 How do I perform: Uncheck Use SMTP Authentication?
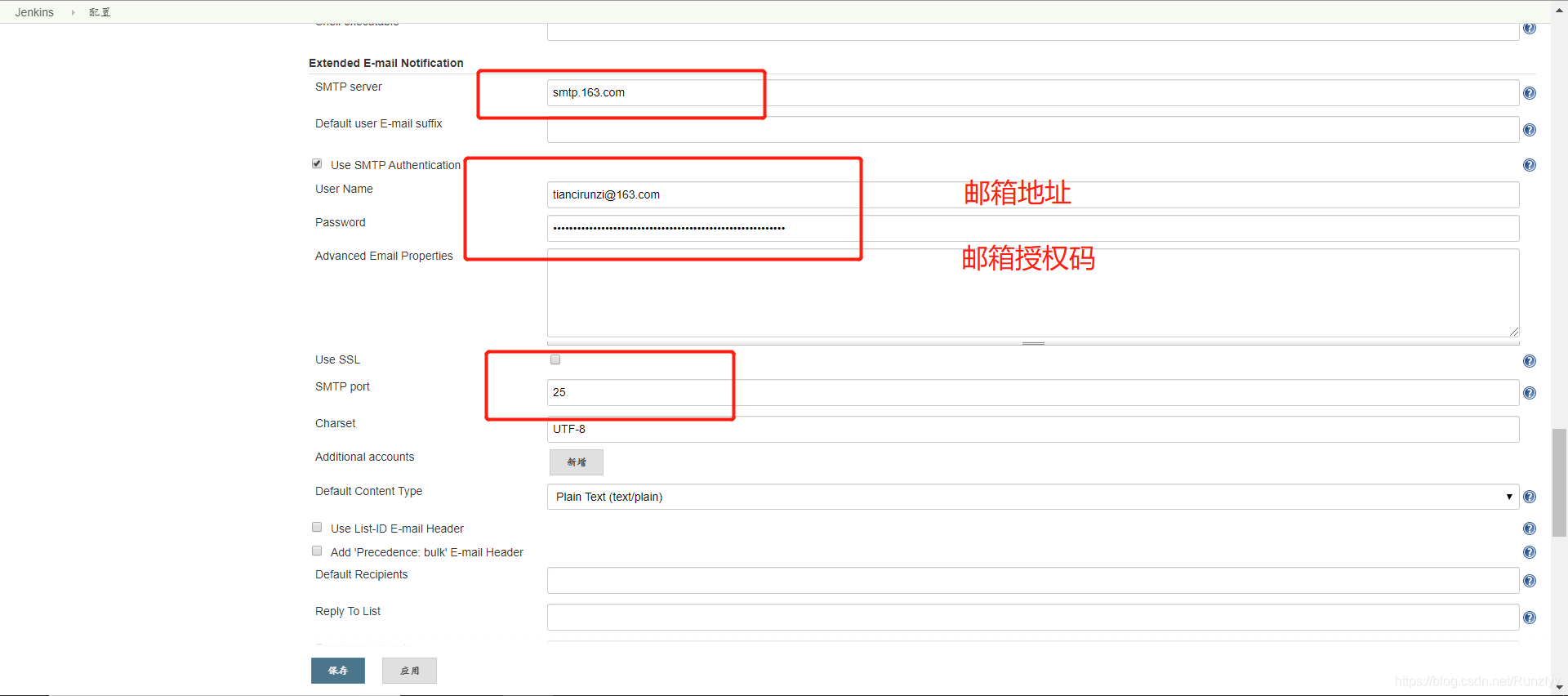pyautogui.click(x=317, y=163)
